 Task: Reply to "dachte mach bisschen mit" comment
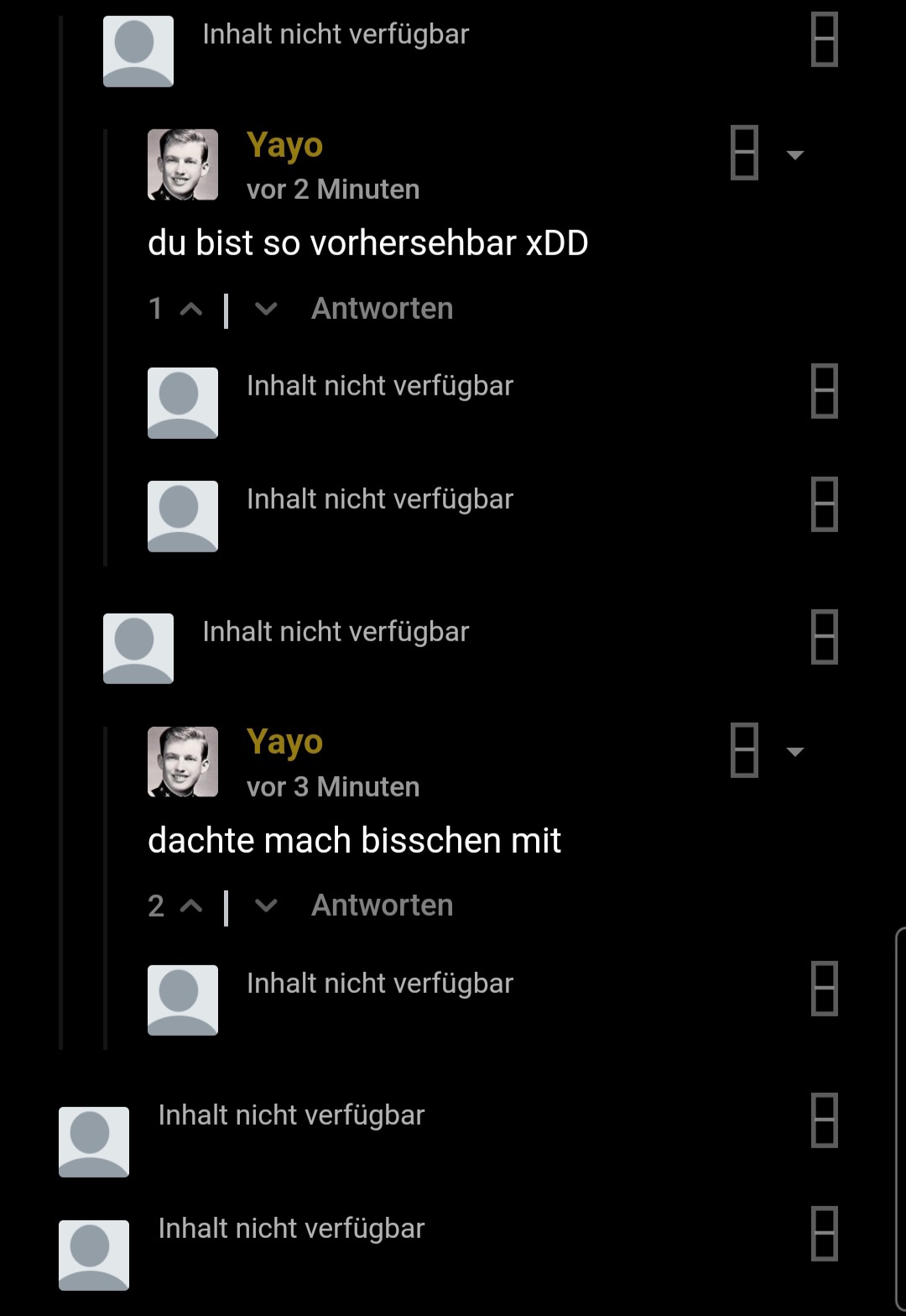[x=382, y=906]
